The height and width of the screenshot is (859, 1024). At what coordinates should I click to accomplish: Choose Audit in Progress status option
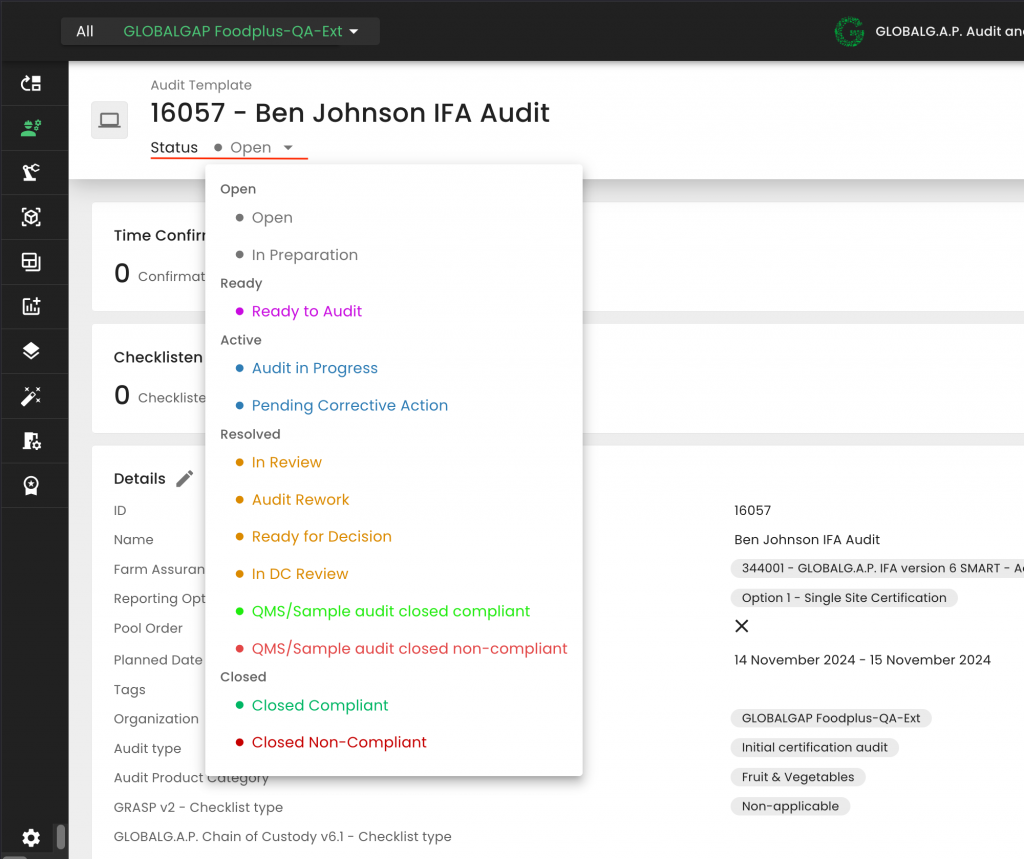click(314, 368)
